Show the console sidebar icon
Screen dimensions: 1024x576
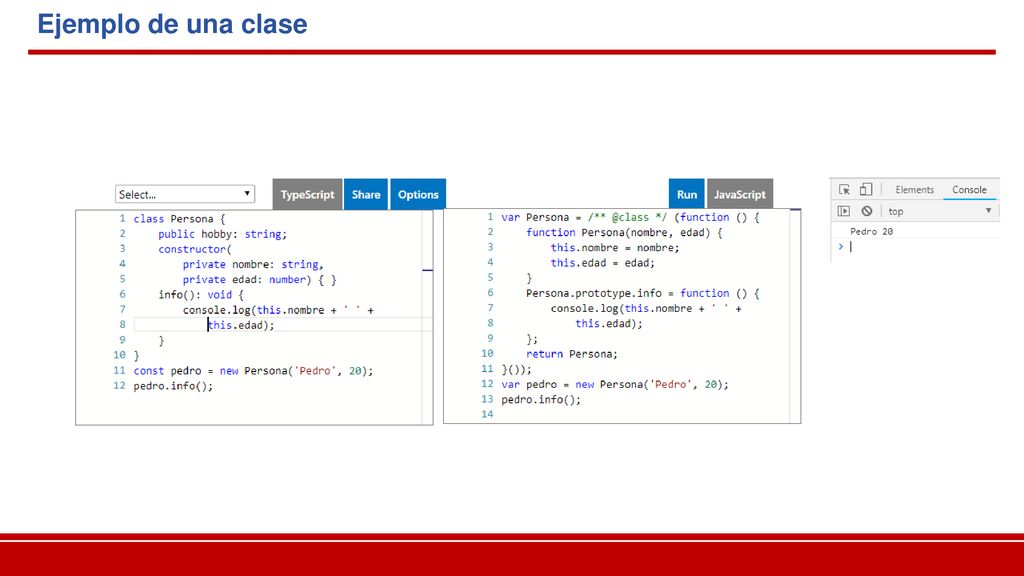click(x=844, y=211)
